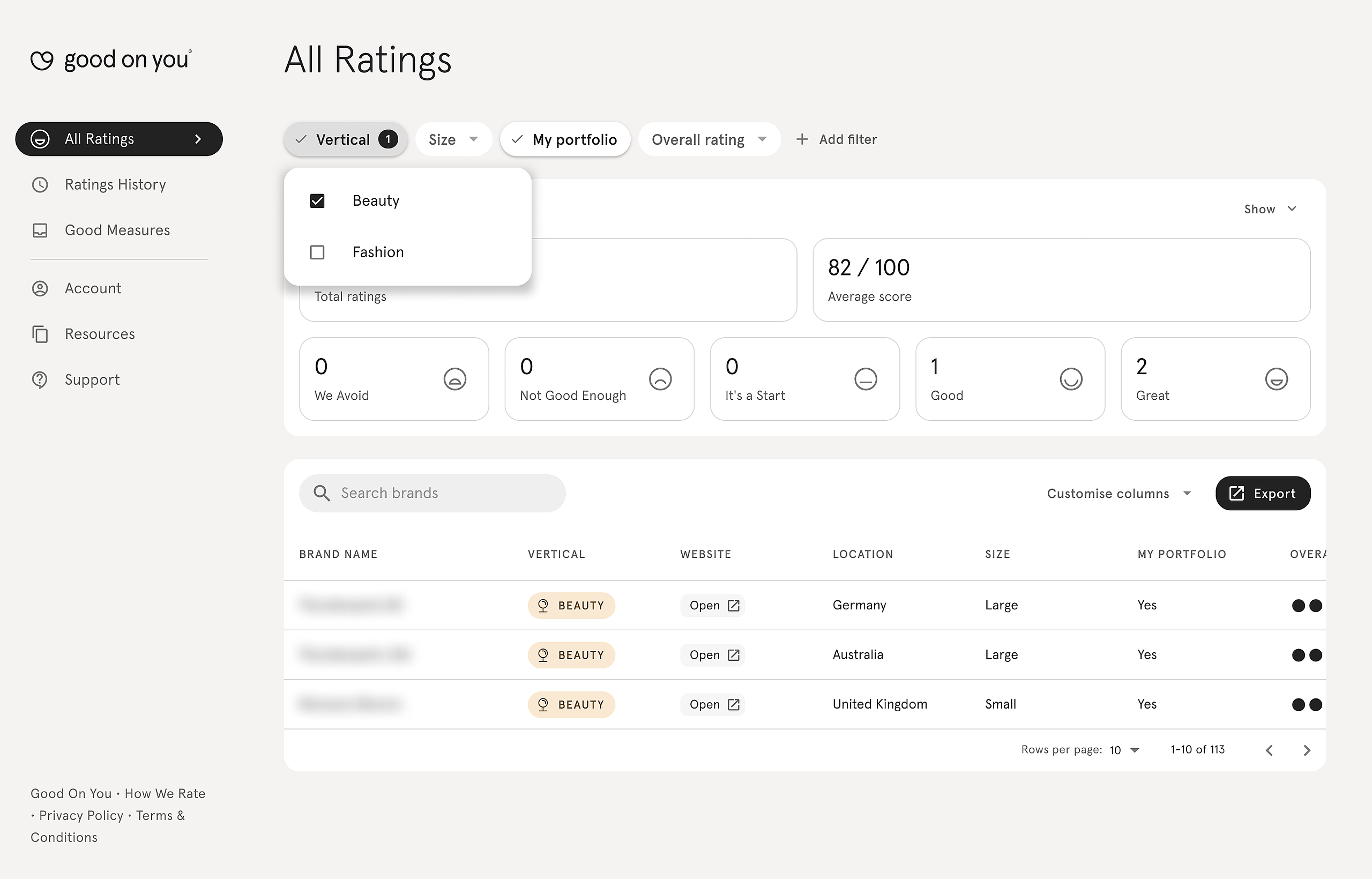1372x879 pixels.
Task: Click the We Avoid sad face icon
Action: click(455, 379)
